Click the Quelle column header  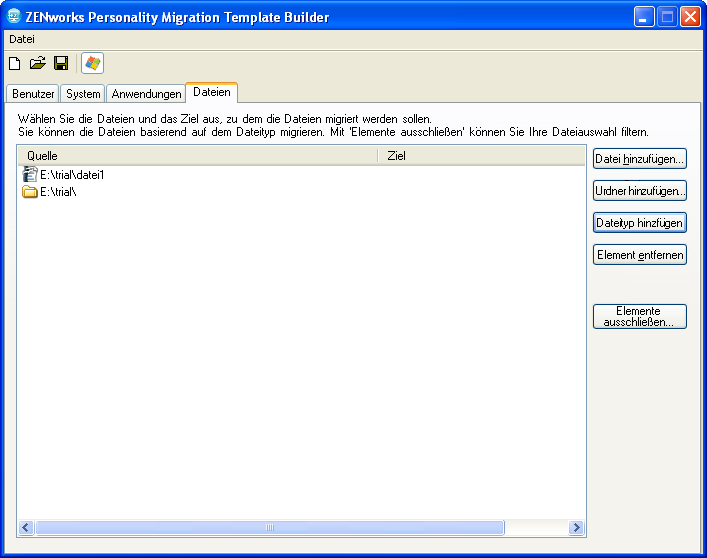coord(198,156)
